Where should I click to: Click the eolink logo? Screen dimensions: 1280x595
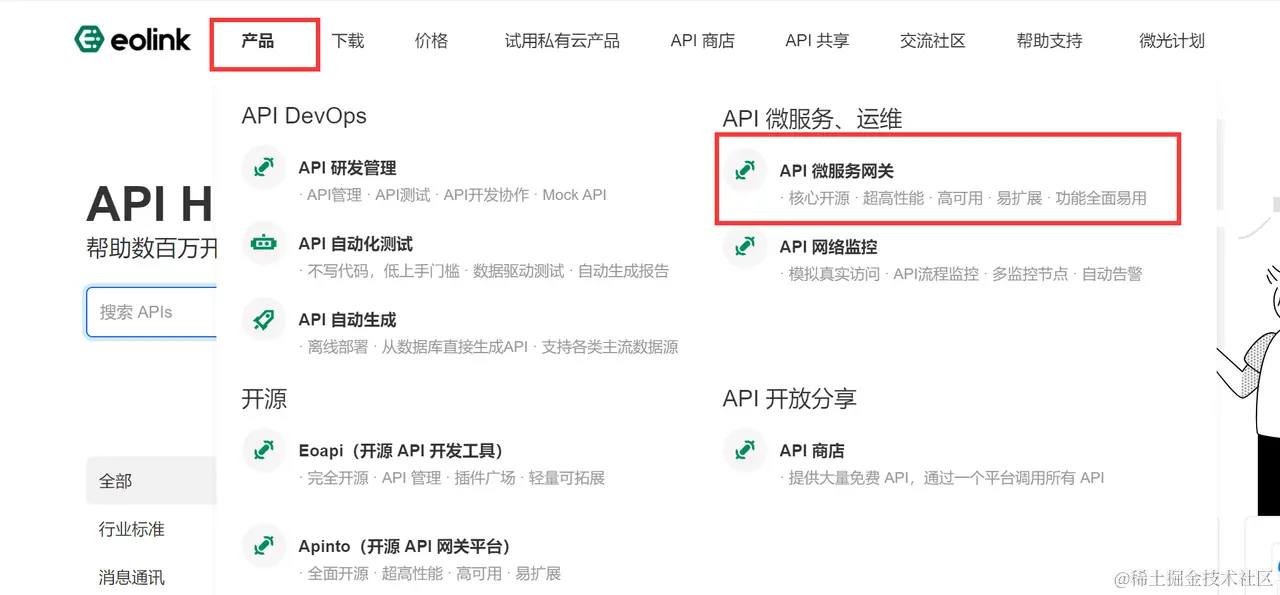click(x=132, y=40)
